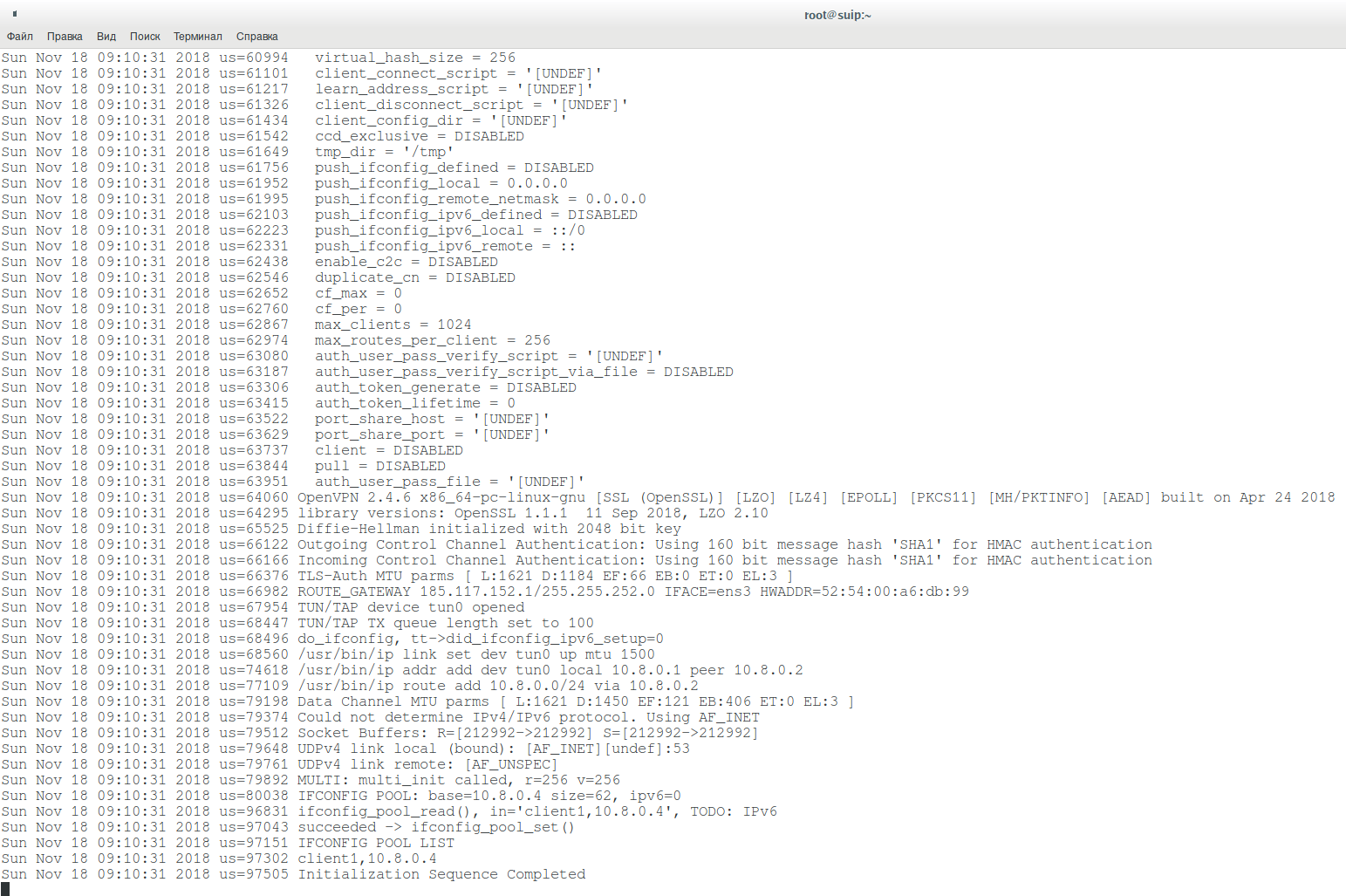Image resolution: width=1346 pixels, height=896 pixels.
Task: Open the Терминал menu
Action: [197, 37]
